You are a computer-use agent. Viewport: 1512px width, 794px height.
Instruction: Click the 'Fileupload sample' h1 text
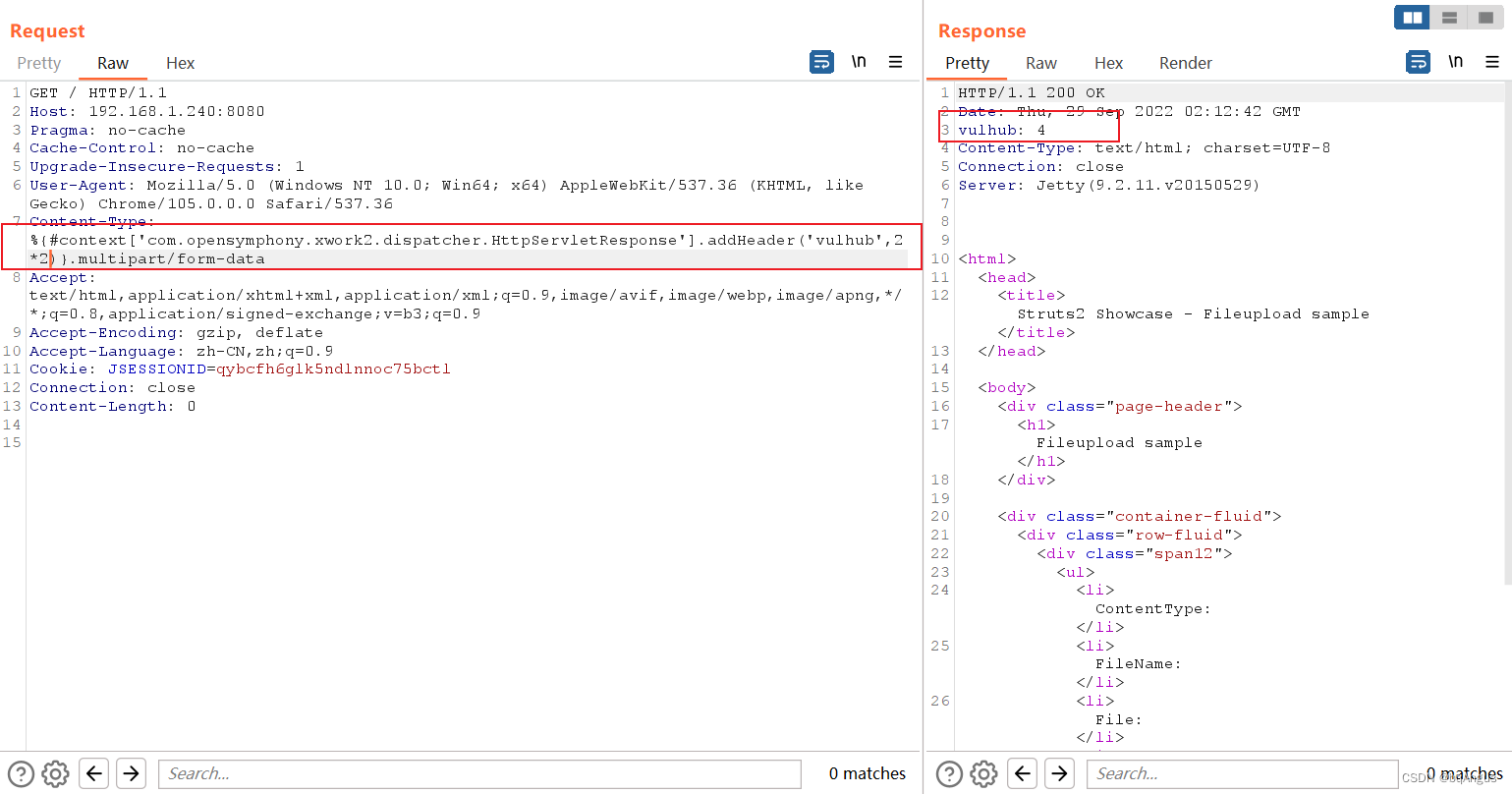pos(1120,443)
